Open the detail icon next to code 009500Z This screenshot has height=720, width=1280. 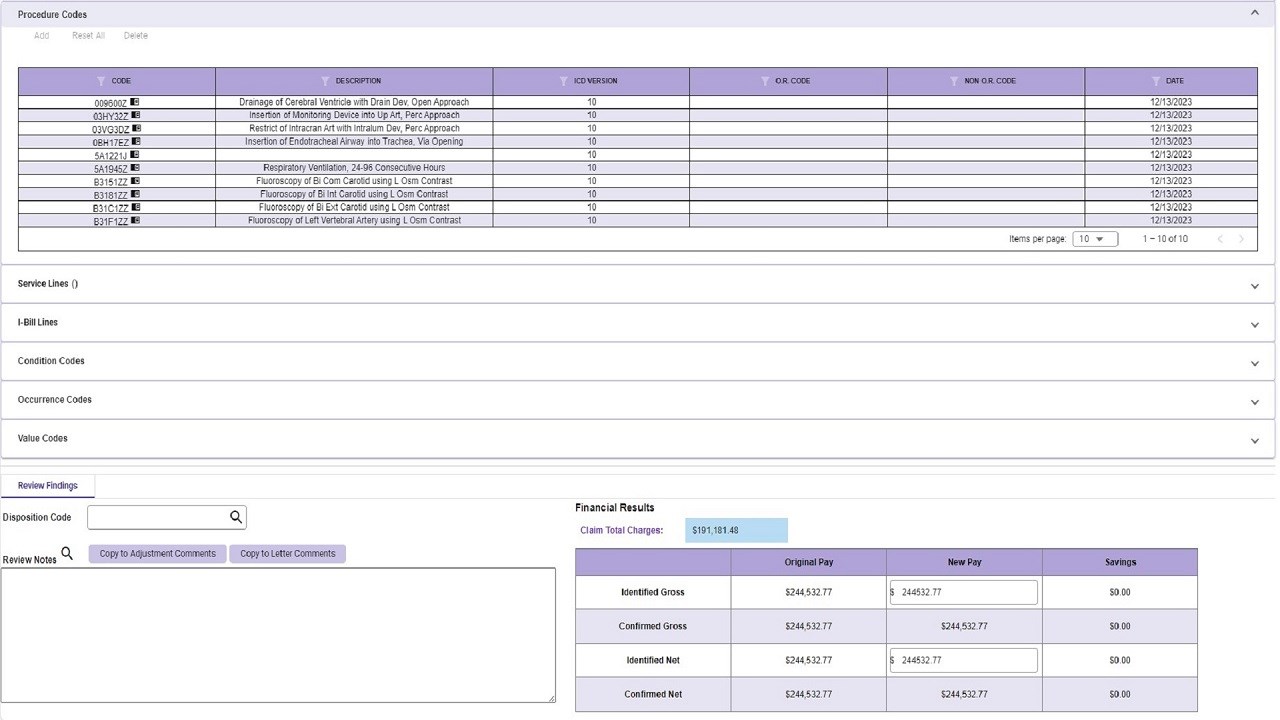click(x=135, y=102)
